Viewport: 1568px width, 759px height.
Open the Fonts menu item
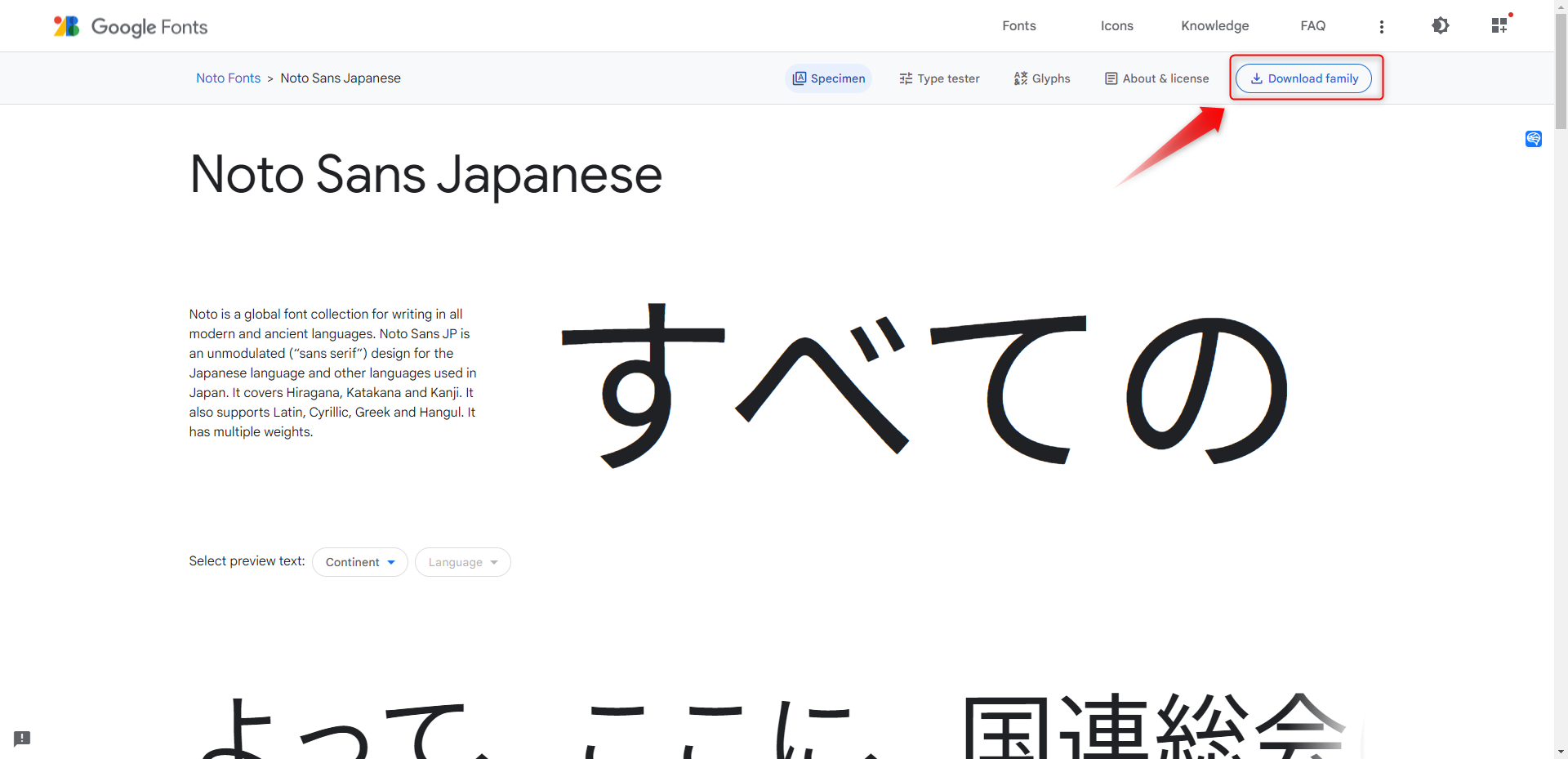(x=1018, y=26)
